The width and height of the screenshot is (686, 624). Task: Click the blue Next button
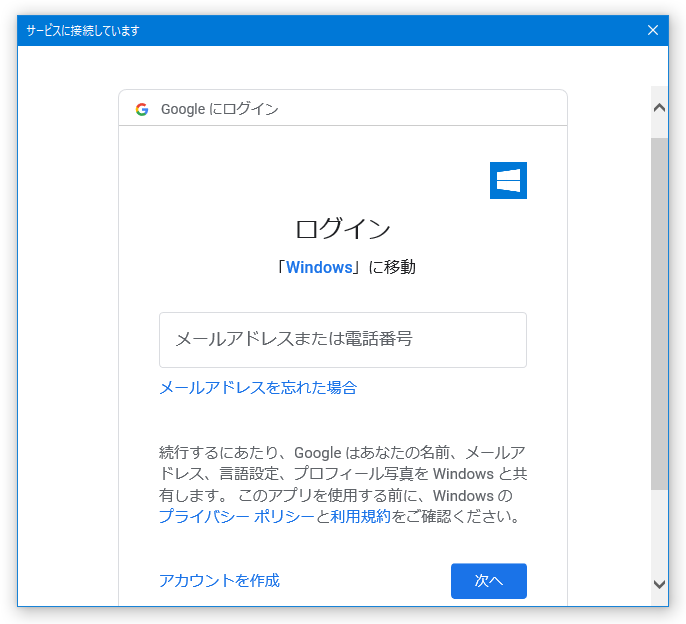(x=489, y=581)
